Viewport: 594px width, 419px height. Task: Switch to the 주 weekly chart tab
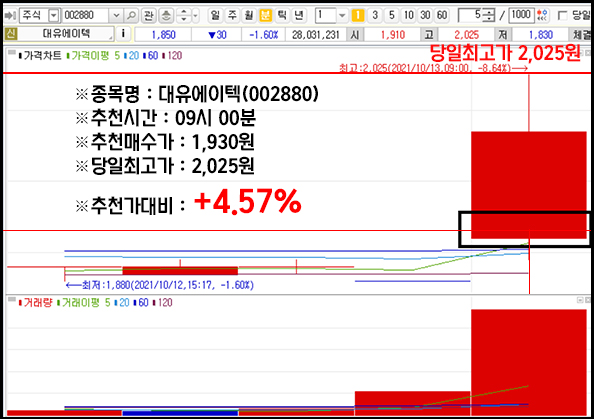232,16
